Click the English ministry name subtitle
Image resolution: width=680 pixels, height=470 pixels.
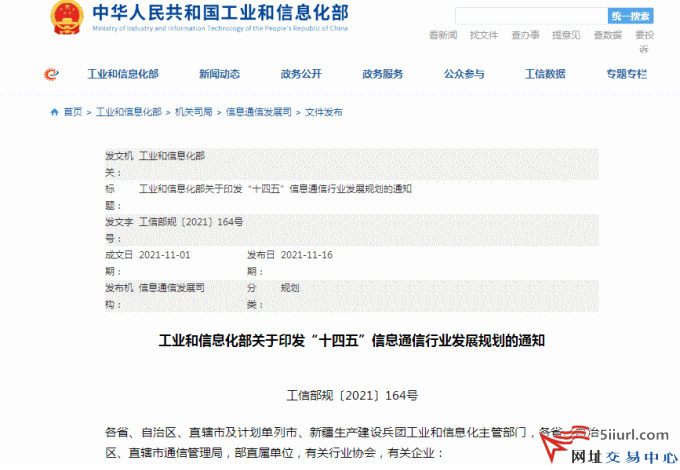220,29
